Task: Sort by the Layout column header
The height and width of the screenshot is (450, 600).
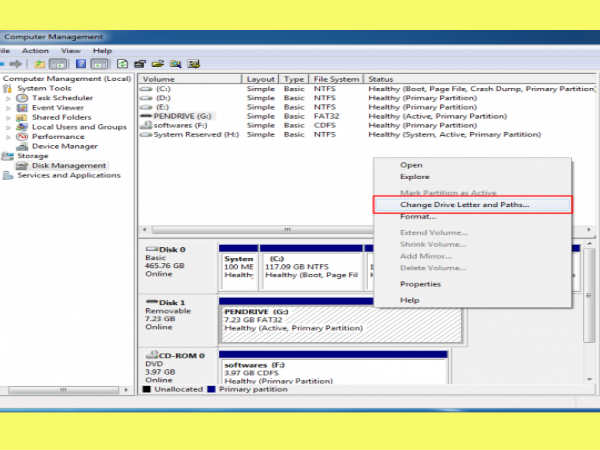Action: (260, 79)
